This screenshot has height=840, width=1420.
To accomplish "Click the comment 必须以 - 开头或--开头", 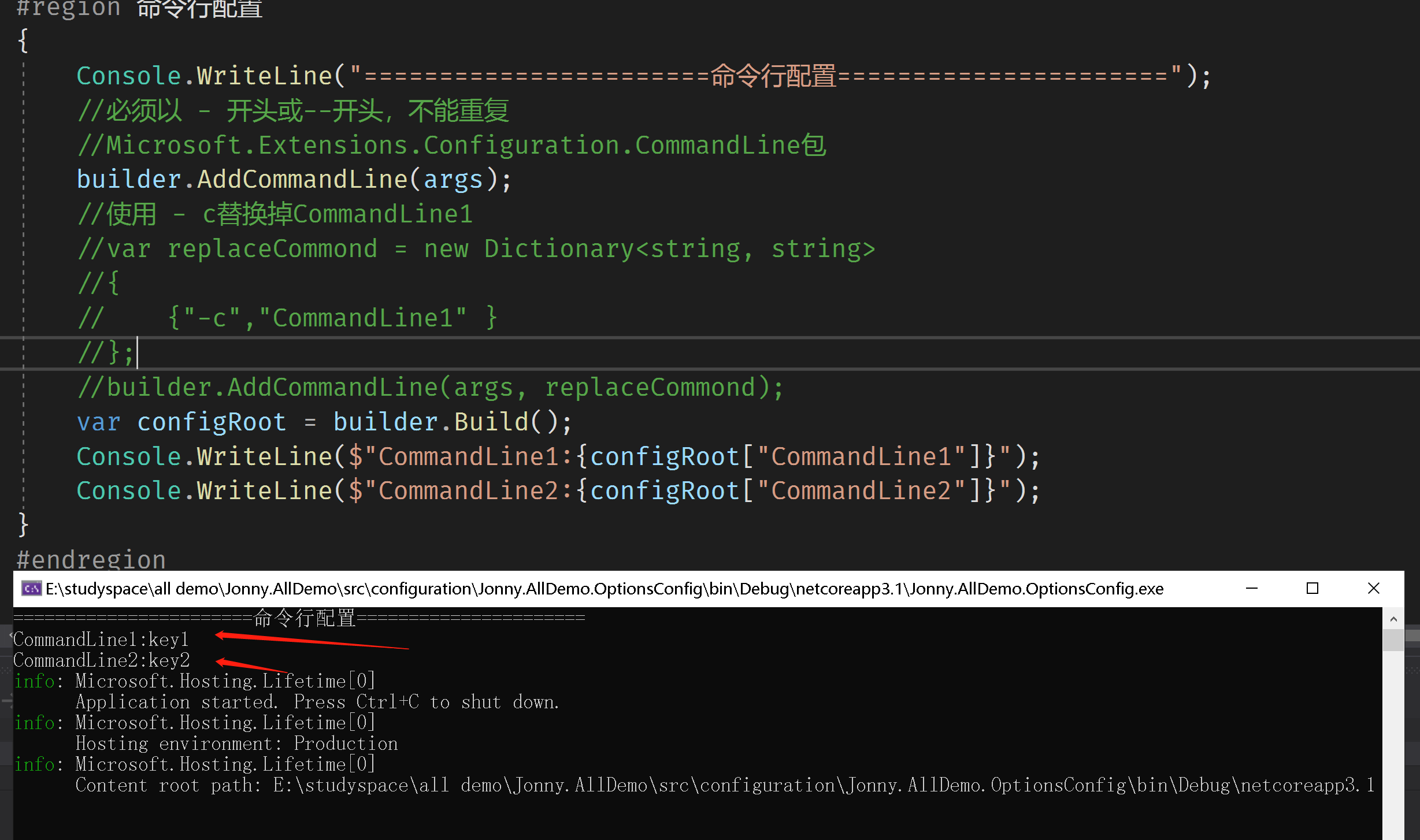I will pyautogui.click(x=294, y=110).
